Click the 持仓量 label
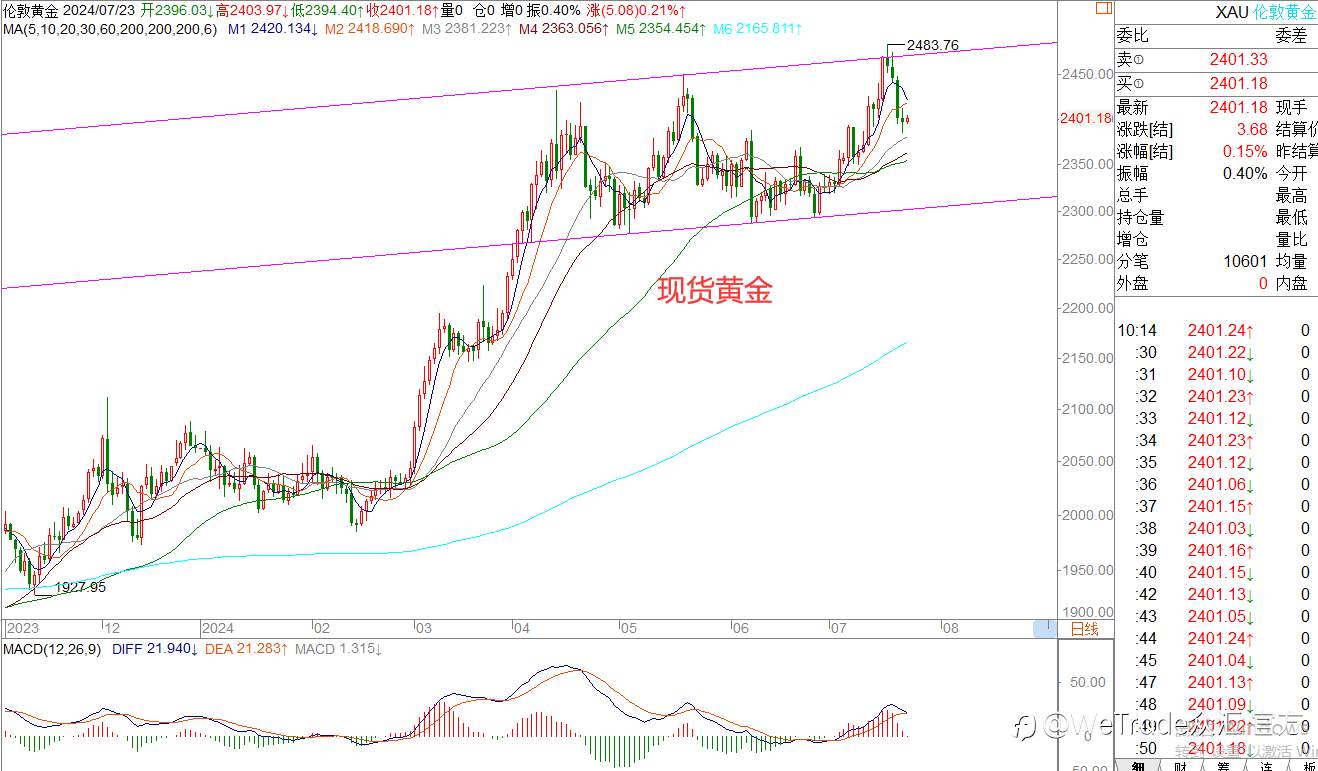Image resolution: width=1318 pixels, height=771 pixels. pos(1141,217)
